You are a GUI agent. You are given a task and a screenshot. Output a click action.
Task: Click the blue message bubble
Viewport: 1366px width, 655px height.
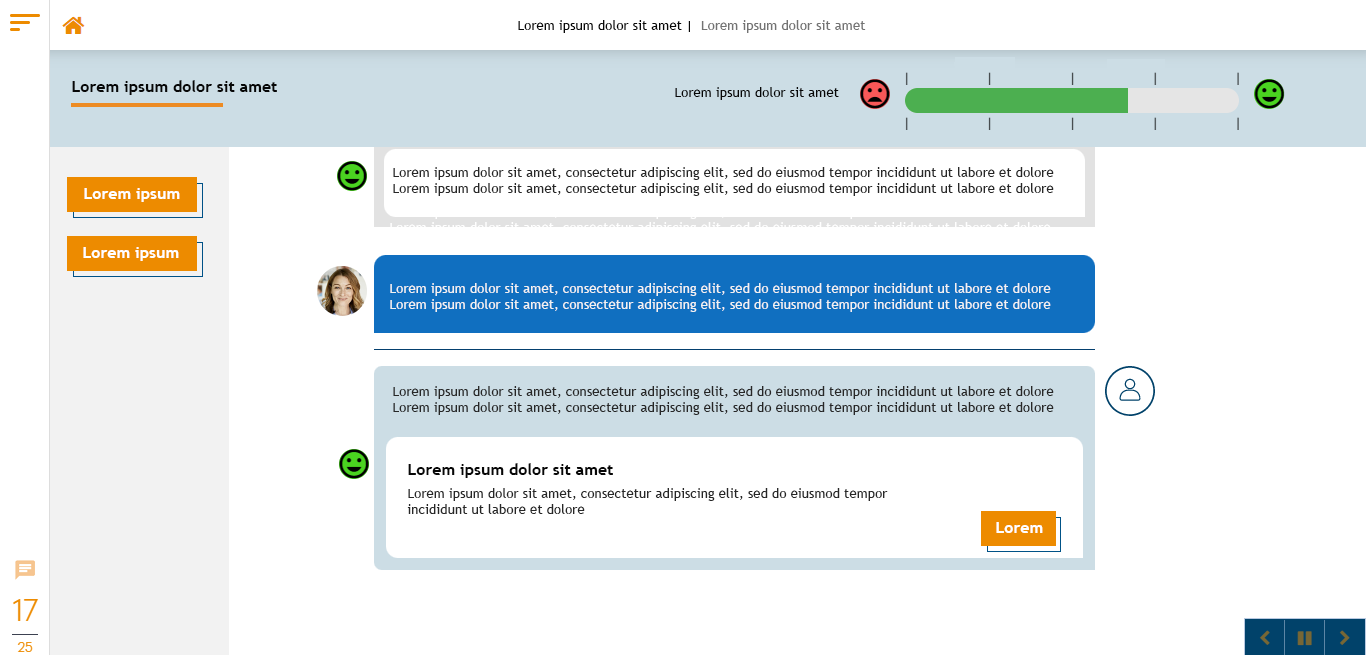(734, 294)
